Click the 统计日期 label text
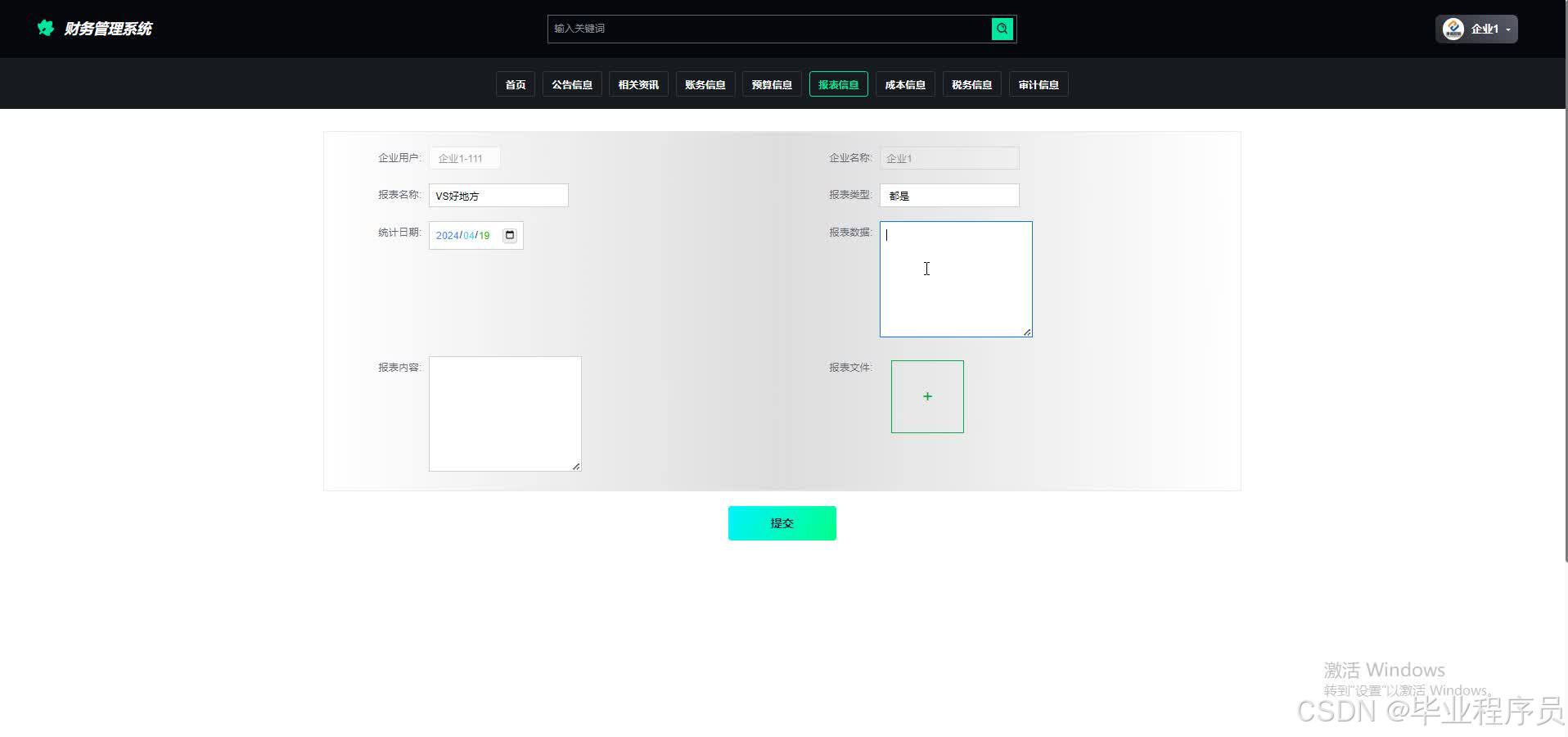This screenshot has height=737, width=1568. click(399, 233)
